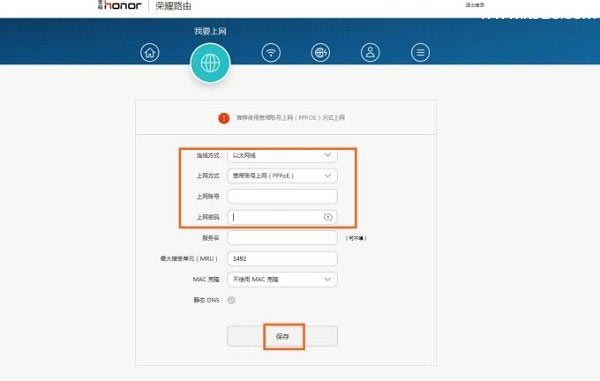600x381 pixels.
Task: Expand the PPPoE internet mode dropdown
Action: click(x=282, y=176)
